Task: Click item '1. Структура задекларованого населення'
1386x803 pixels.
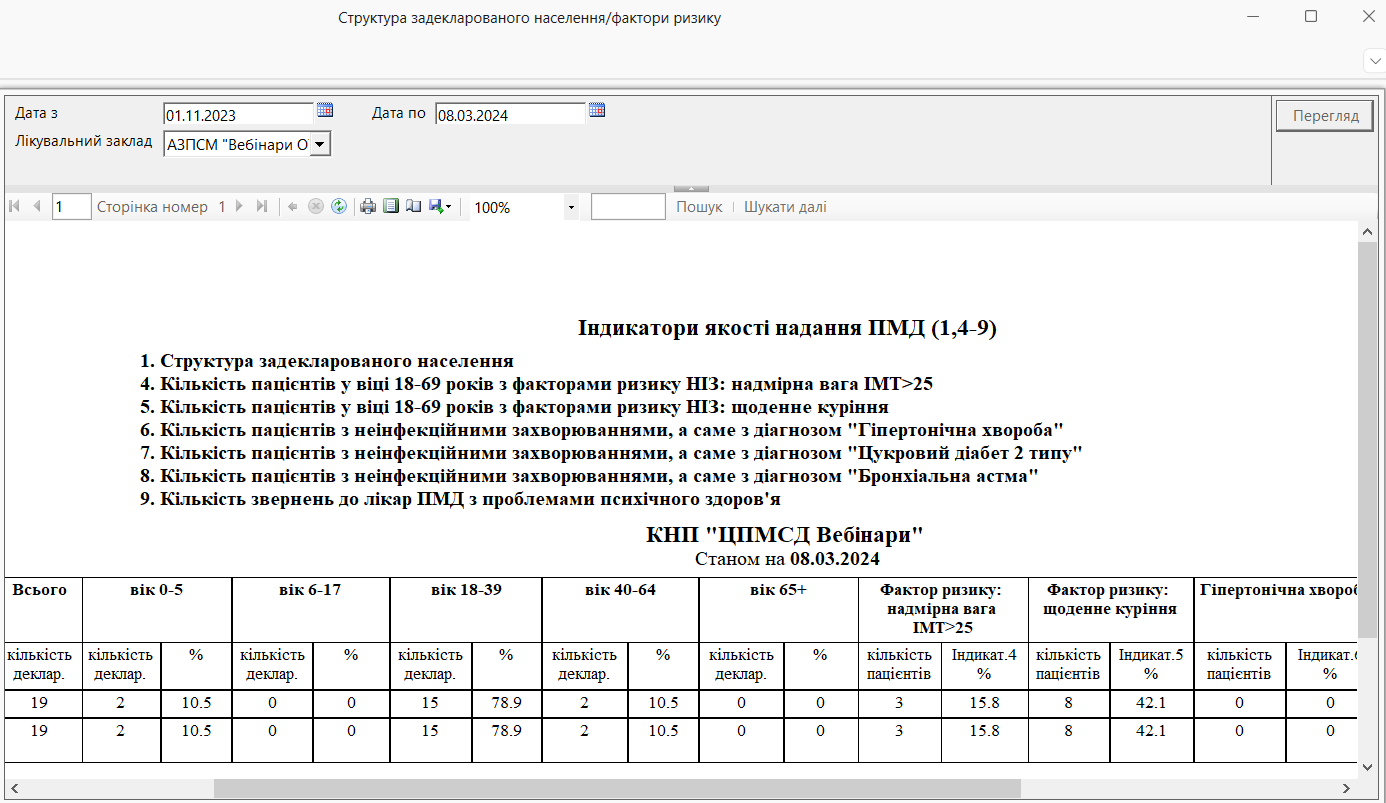Action: (327, 361)
